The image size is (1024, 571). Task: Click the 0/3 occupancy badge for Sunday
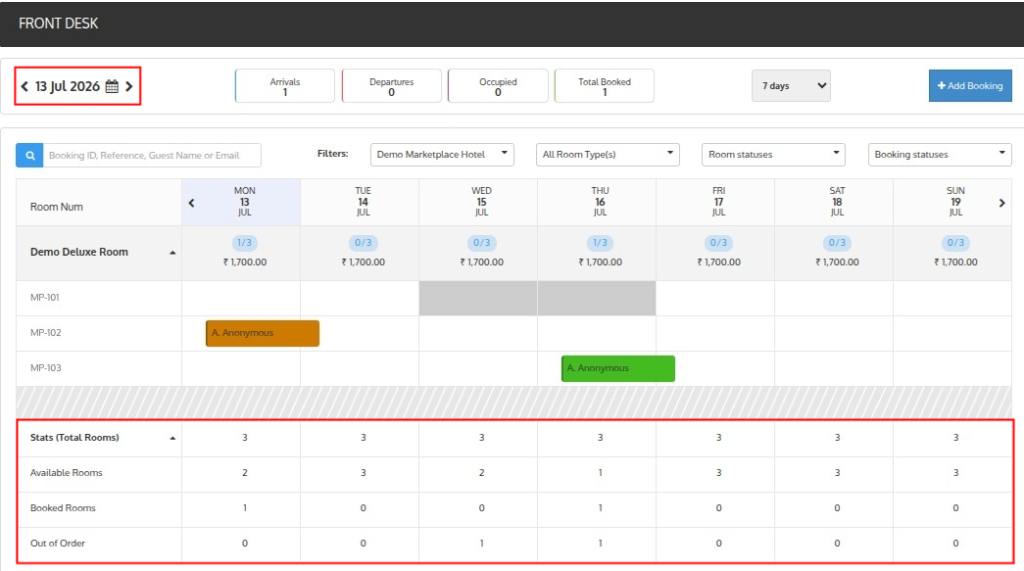955,243
